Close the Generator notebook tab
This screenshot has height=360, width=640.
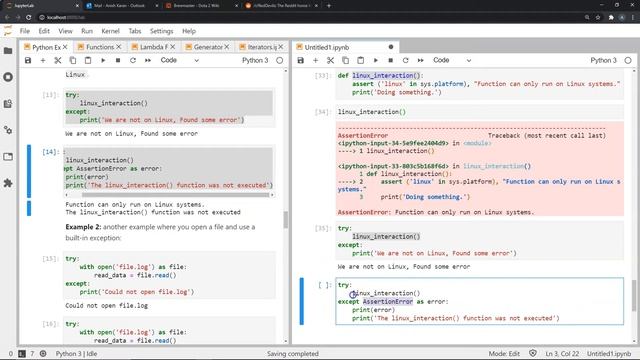coord(227,47)
